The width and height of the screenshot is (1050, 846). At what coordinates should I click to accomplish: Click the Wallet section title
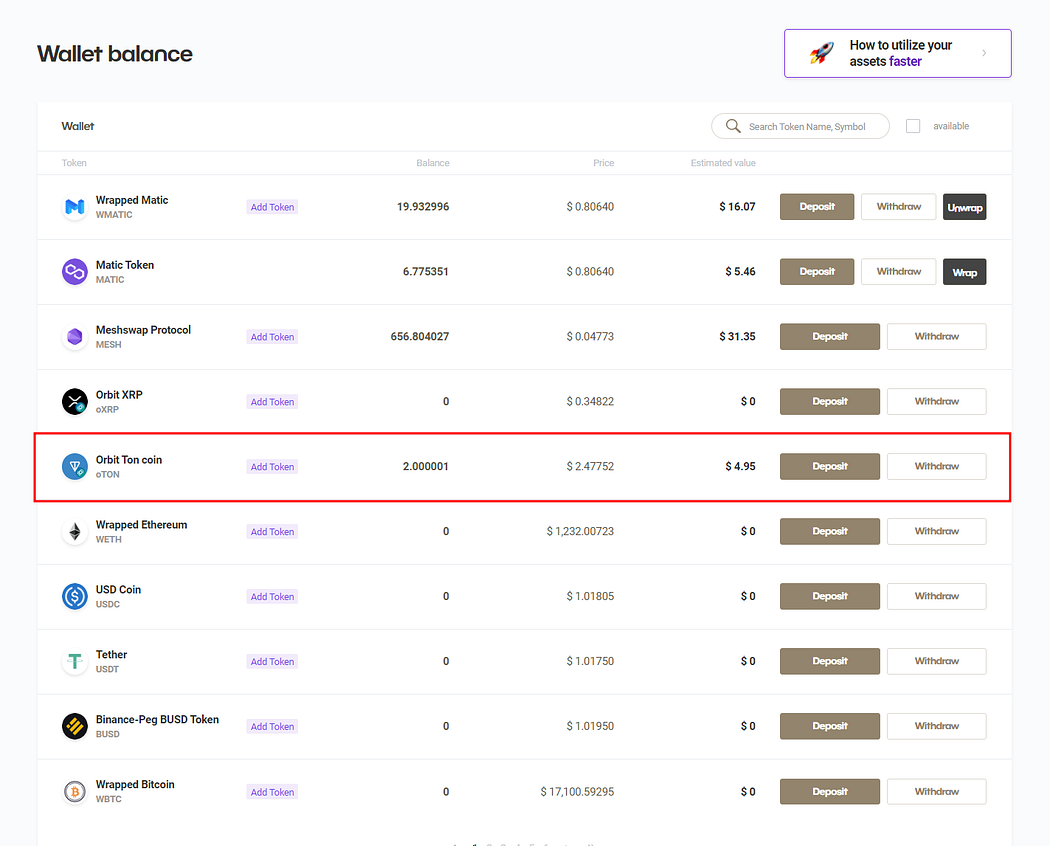(x=78, y=126)
